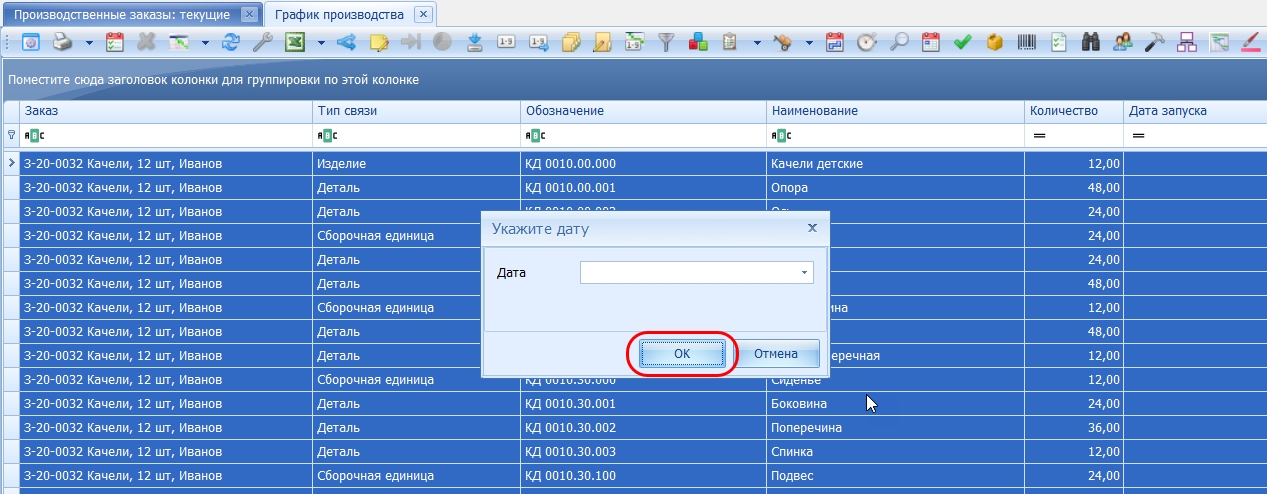1267x494 pixels.
Task: Sort by the Обозначение column header
Action: [644, 111]
